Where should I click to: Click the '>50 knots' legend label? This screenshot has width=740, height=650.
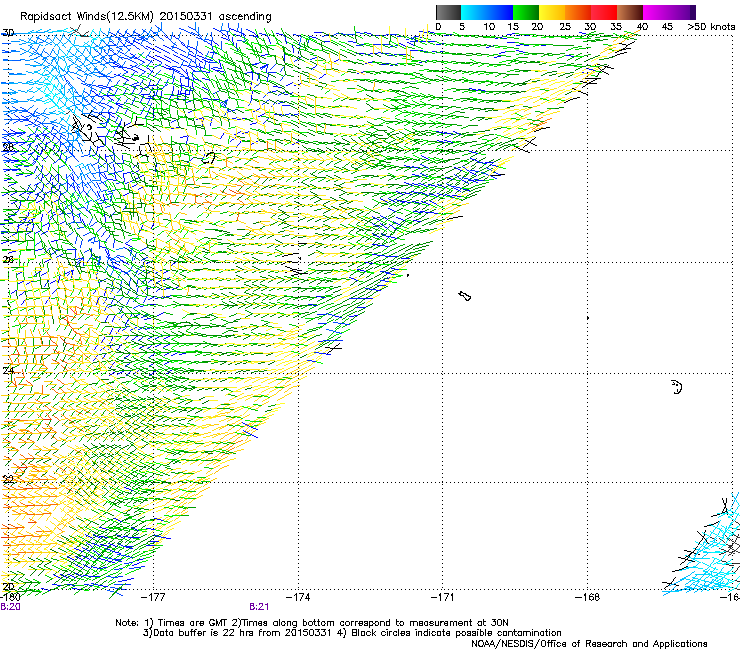pyautogui.click(x=711, y=26)
